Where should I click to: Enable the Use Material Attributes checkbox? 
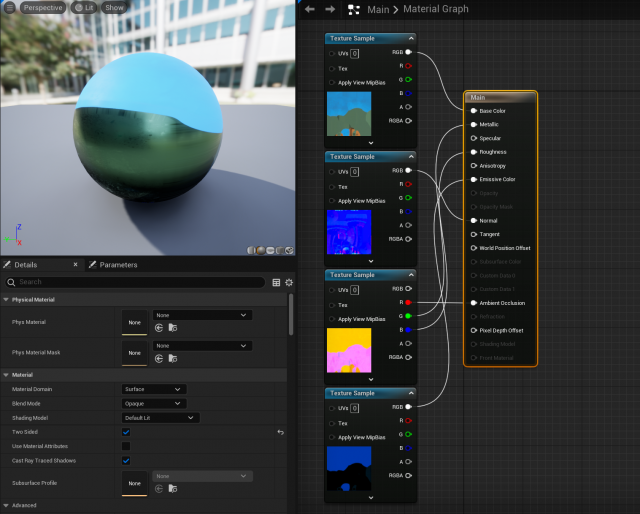tap(126, 446)
